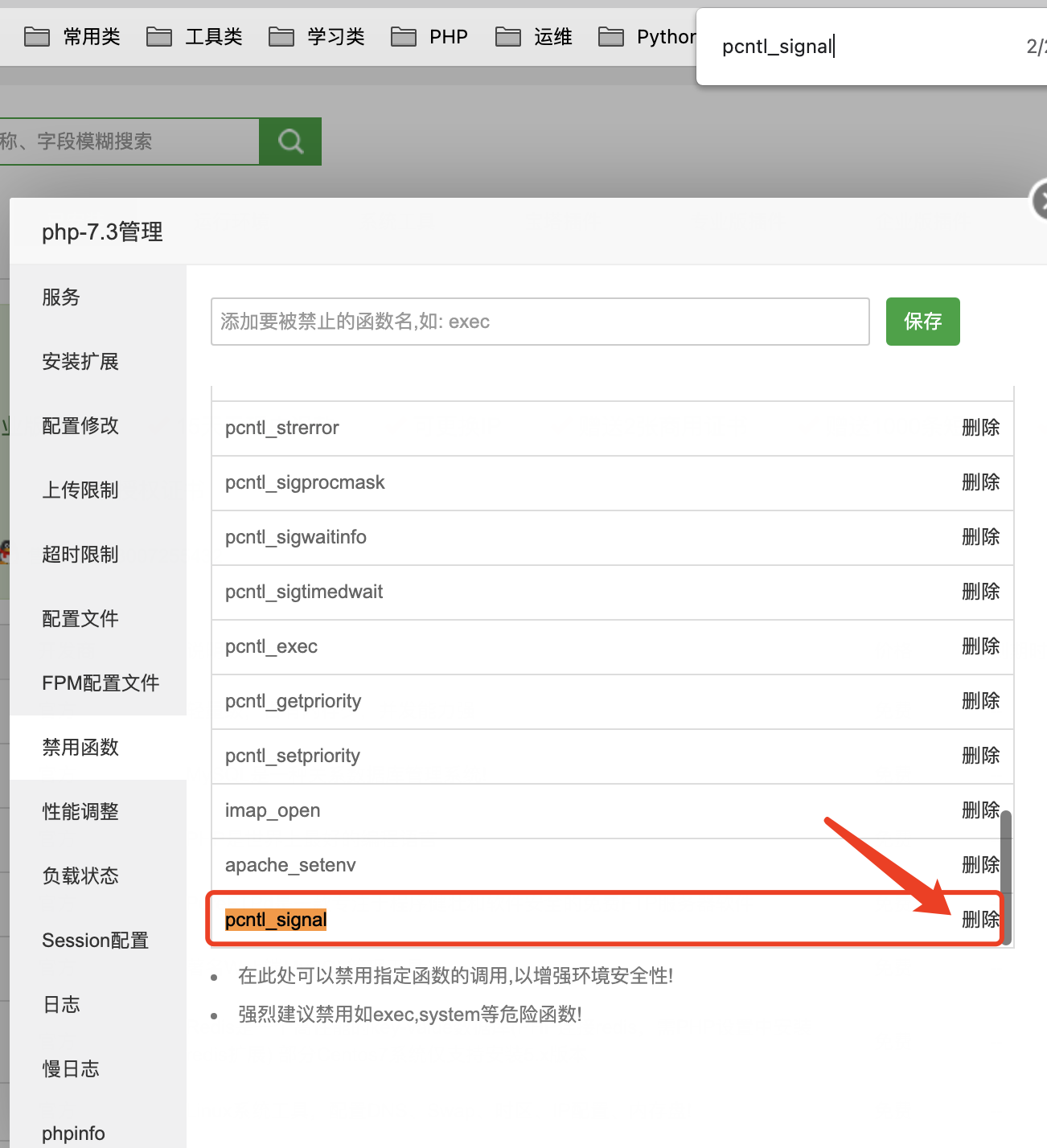Open the 学习类 bookmarks folder

tap(317, 37)
